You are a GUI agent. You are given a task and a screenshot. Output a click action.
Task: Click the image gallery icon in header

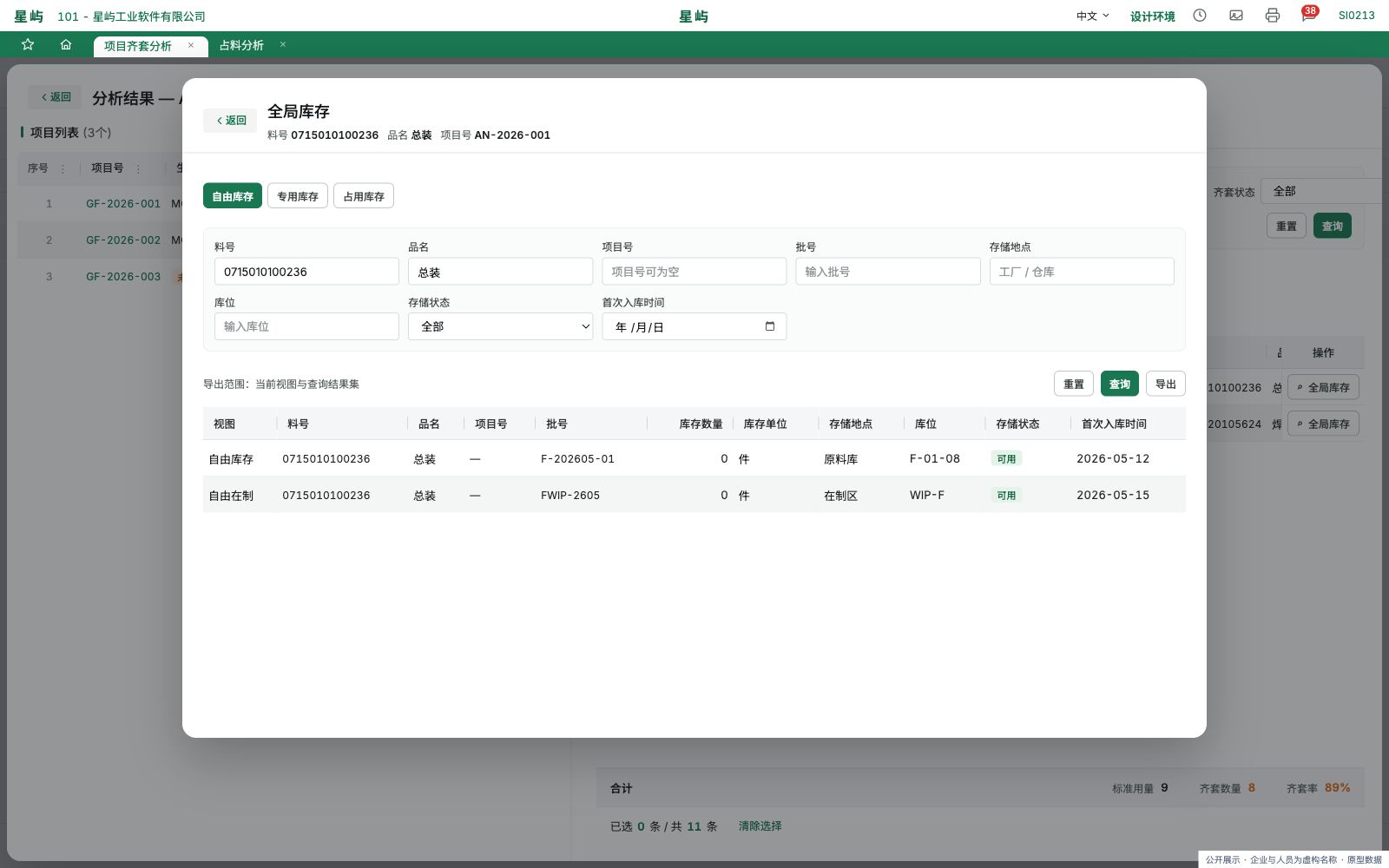click(1236, 16)
